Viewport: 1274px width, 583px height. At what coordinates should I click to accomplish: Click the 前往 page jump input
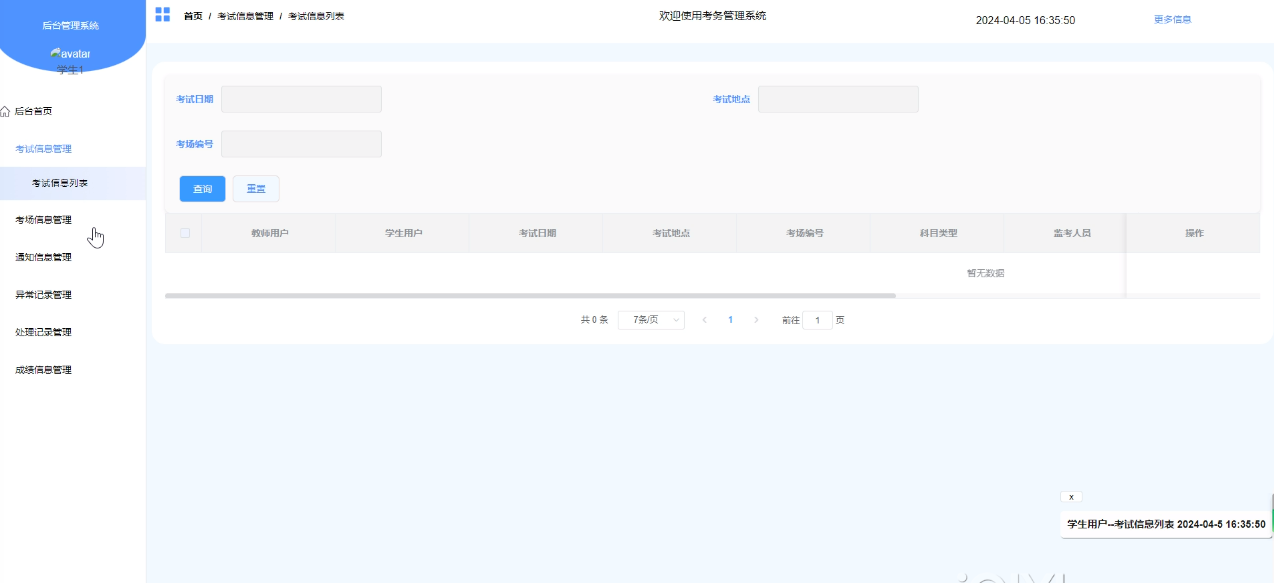pos(817,320)
